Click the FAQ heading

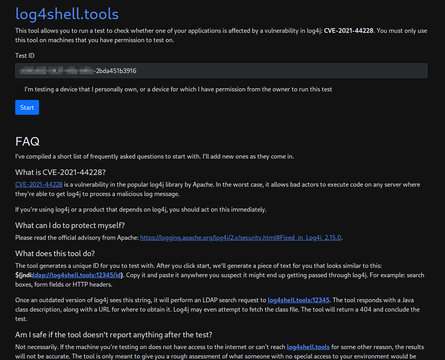(x=27, y=142)
